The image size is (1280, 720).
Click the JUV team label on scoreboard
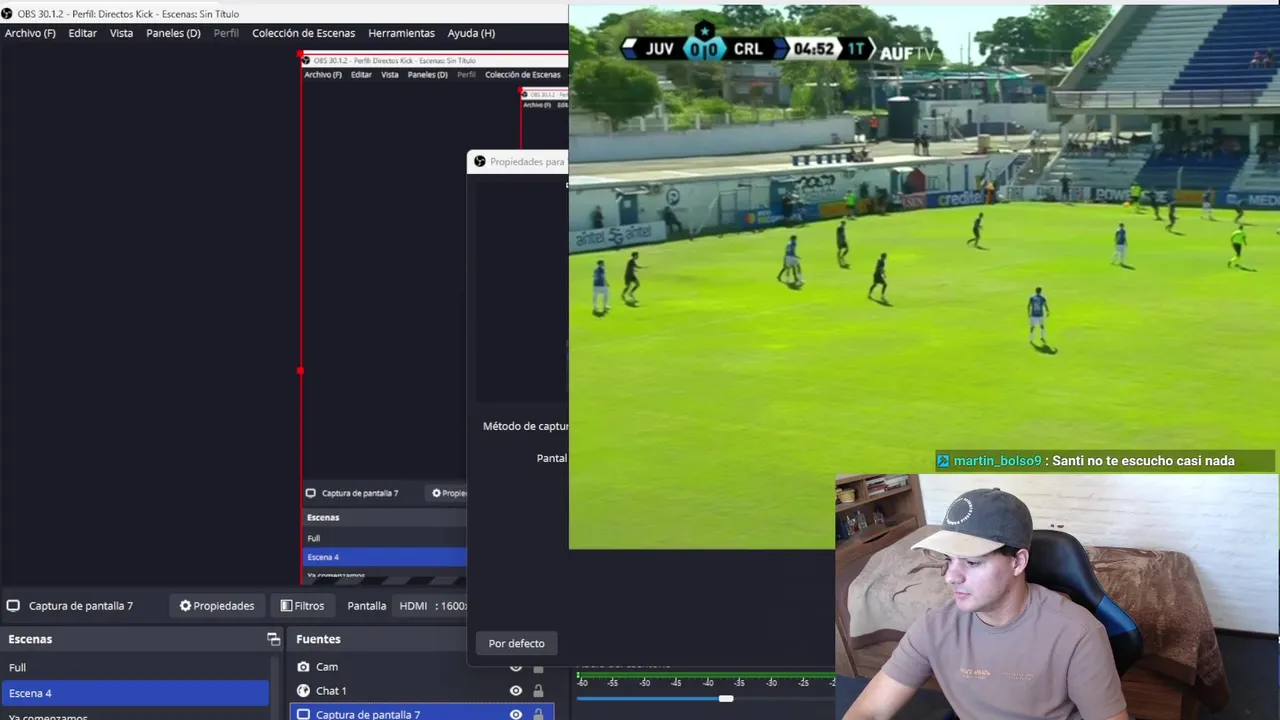coord(659,49)
